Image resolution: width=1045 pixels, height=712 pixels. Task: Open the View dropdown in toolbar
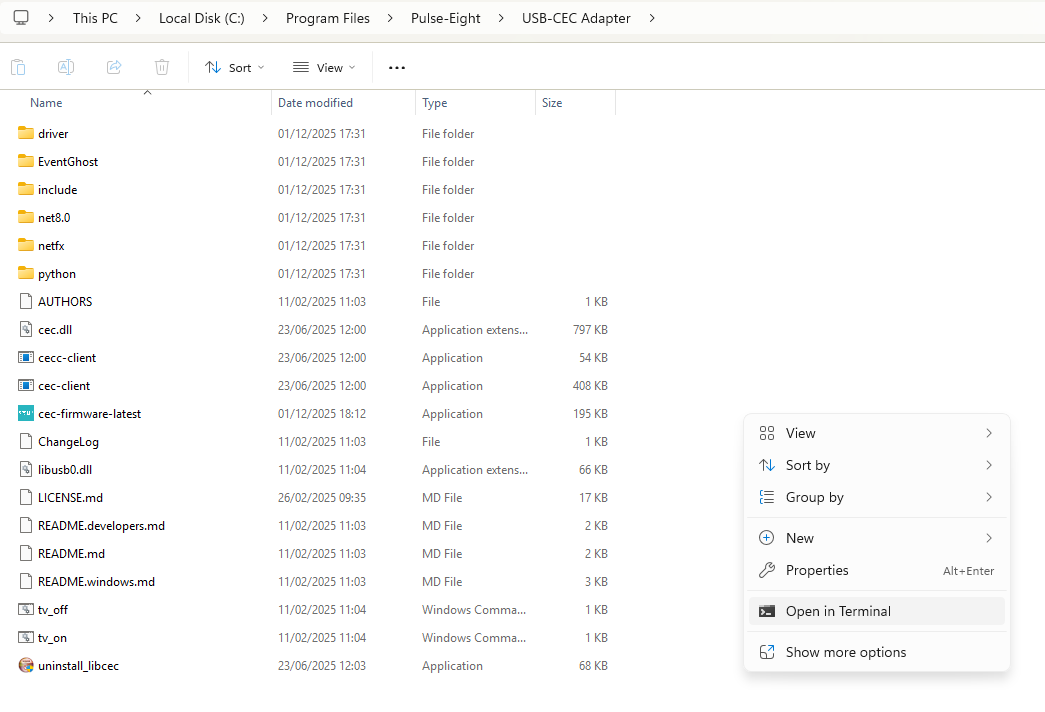(x=325, y=67)
